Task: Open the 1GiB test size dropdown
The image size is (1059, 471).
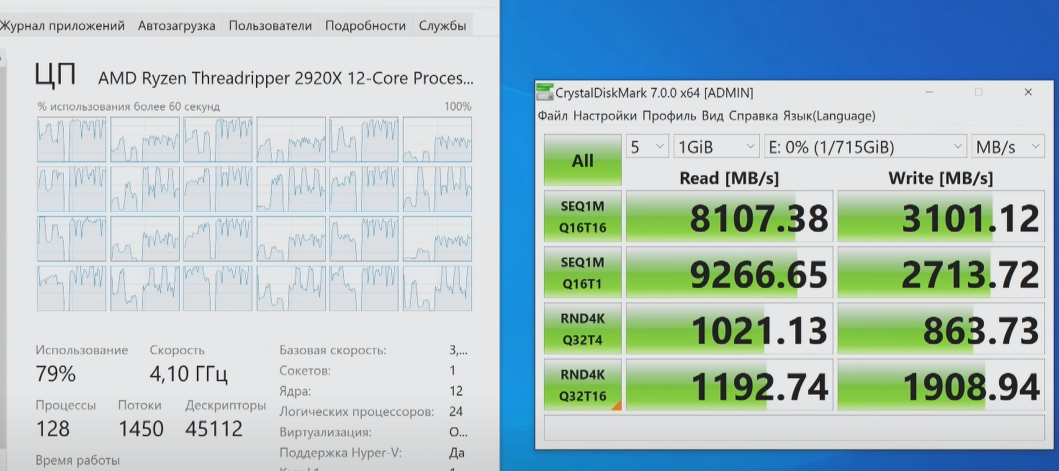Action: pos(717,147)
